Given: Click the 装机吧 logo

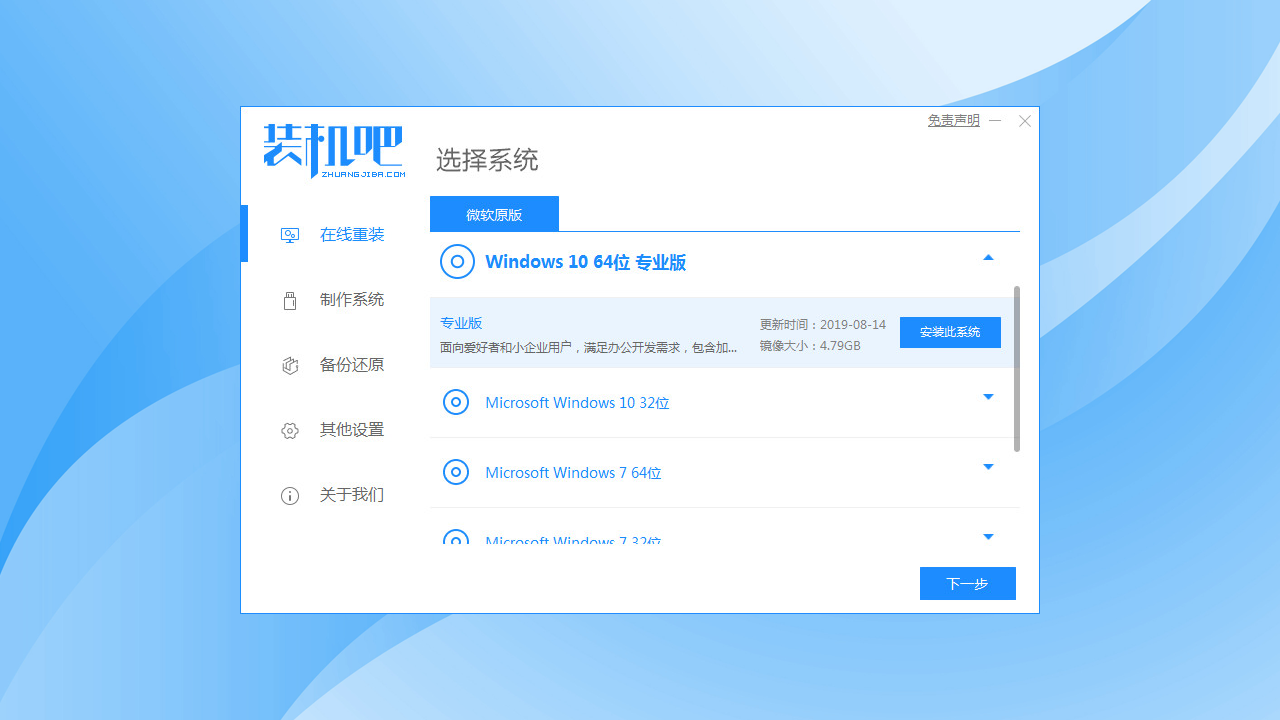Looking at the screenshot, I should click(x=334, y=151).
